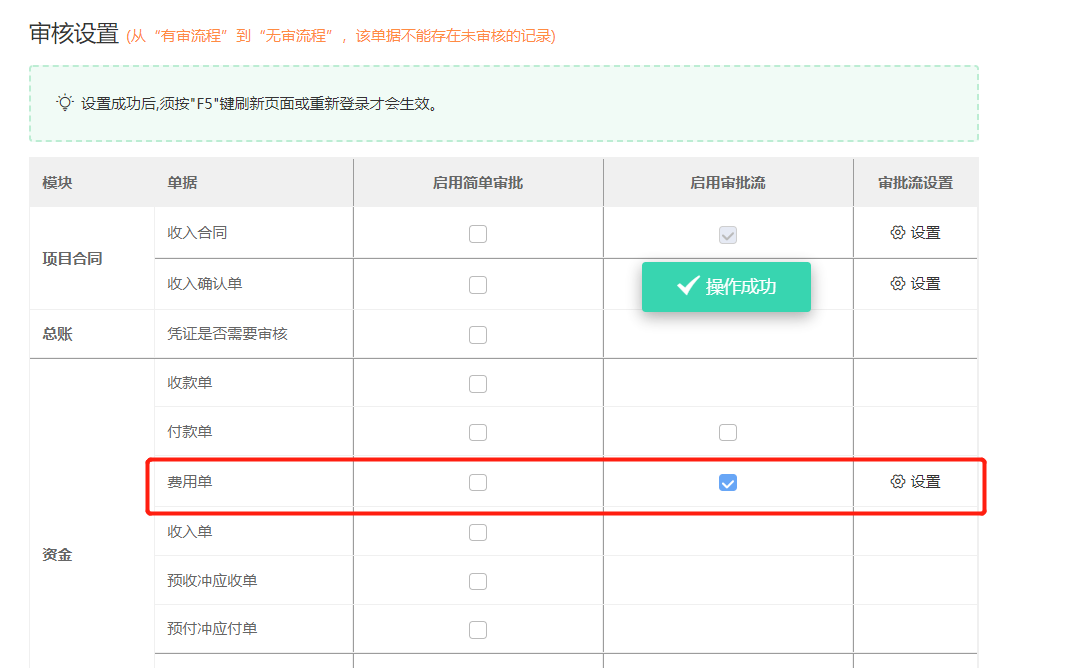This screenshot has width=1077, height=668.
Task: Enable simple approval for 预付冲应付单
Action: point(477,629)
